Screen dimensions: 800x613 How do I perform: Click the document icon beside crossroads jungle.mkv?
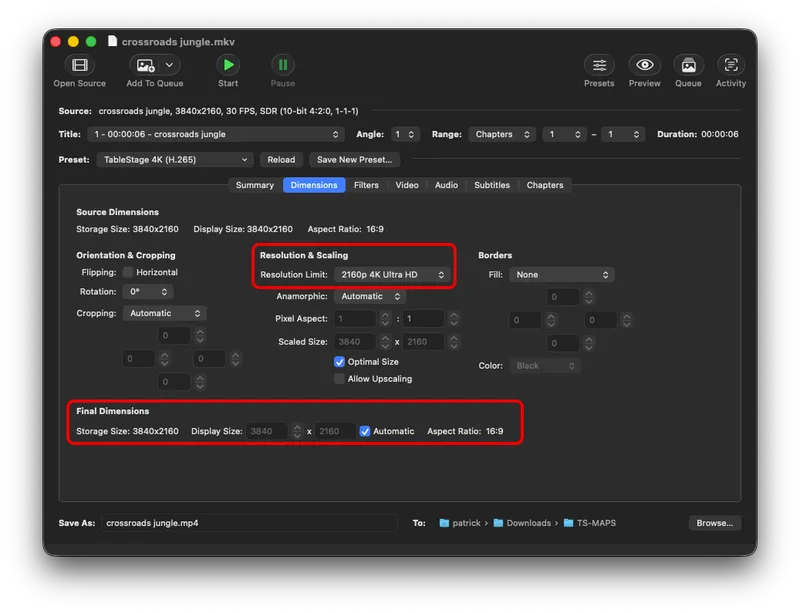112,41
